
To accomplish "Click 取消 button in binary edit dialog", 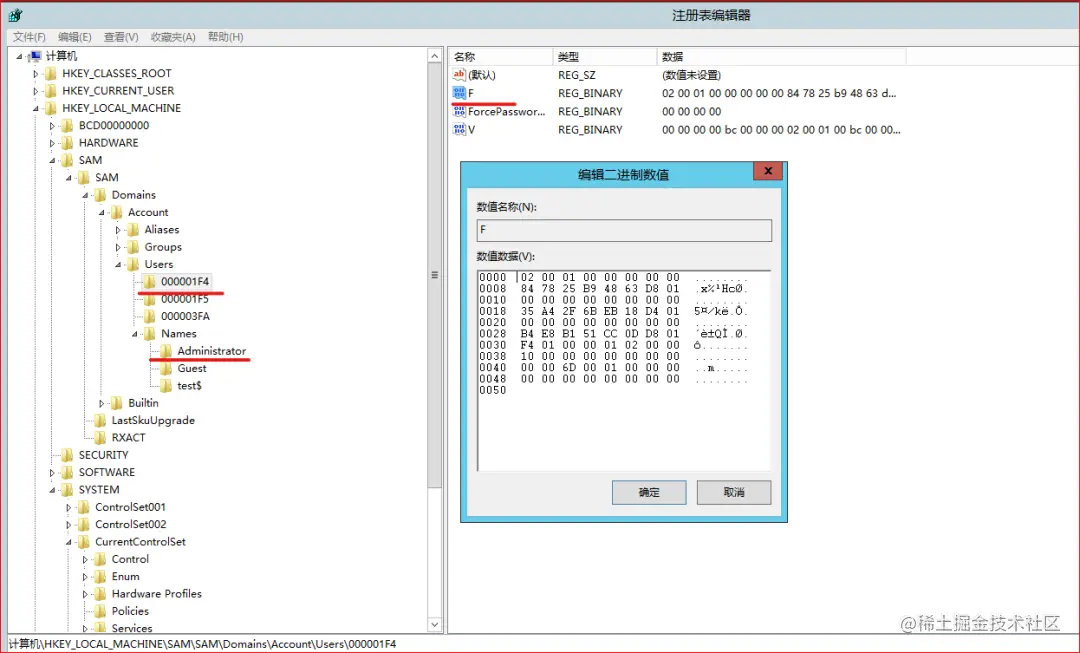I will [734, 493].
